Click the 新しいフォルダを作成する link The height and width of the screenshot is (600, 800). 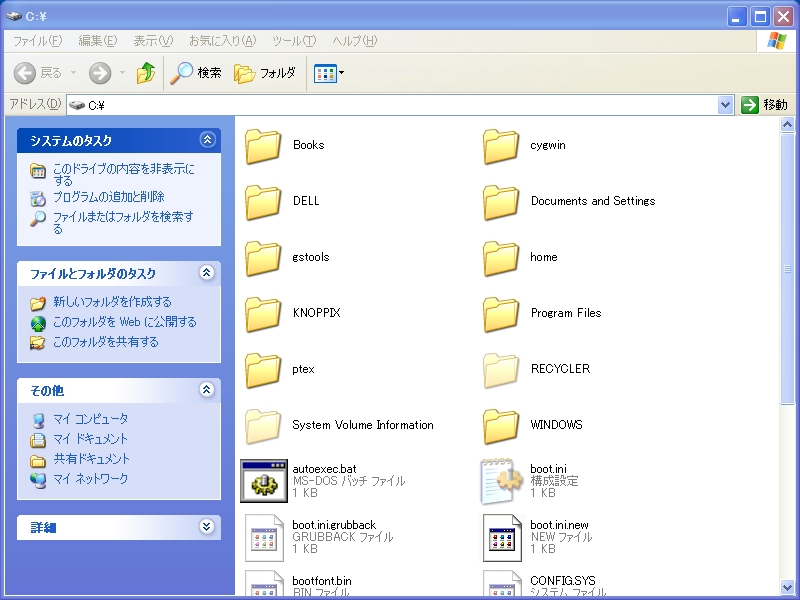tap(112, 302)
